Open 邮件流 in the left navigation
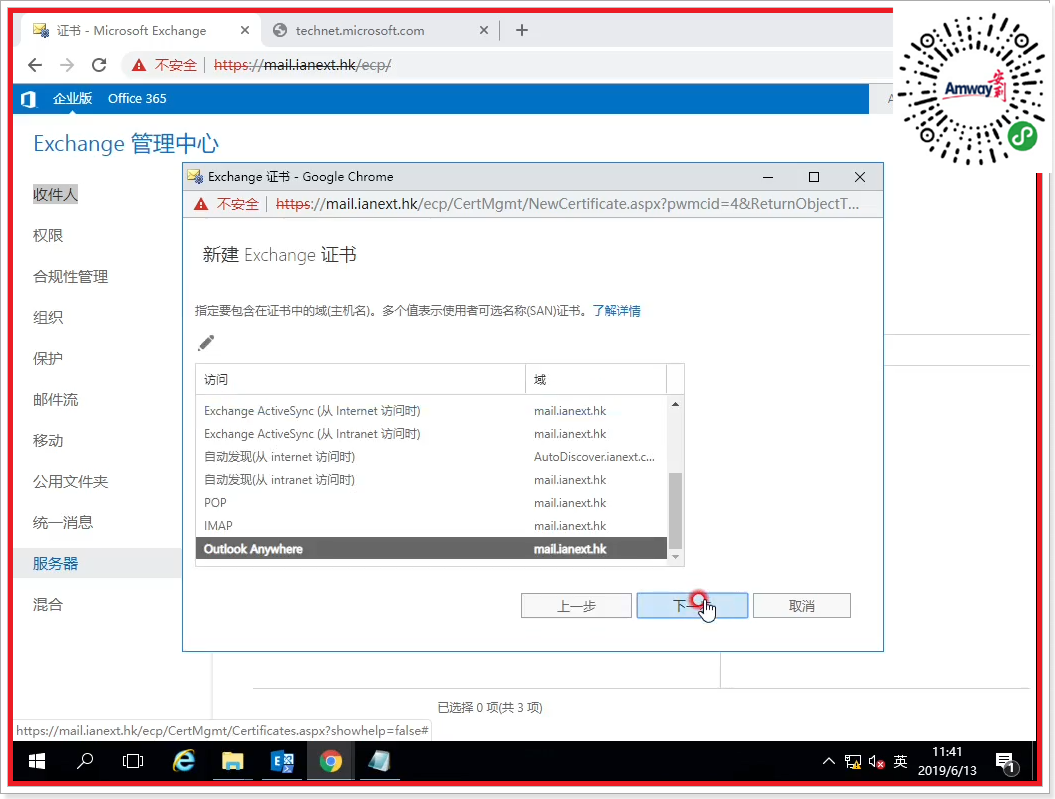The width and height of the screenshot is (1055, 799). [x=56, y=400]
